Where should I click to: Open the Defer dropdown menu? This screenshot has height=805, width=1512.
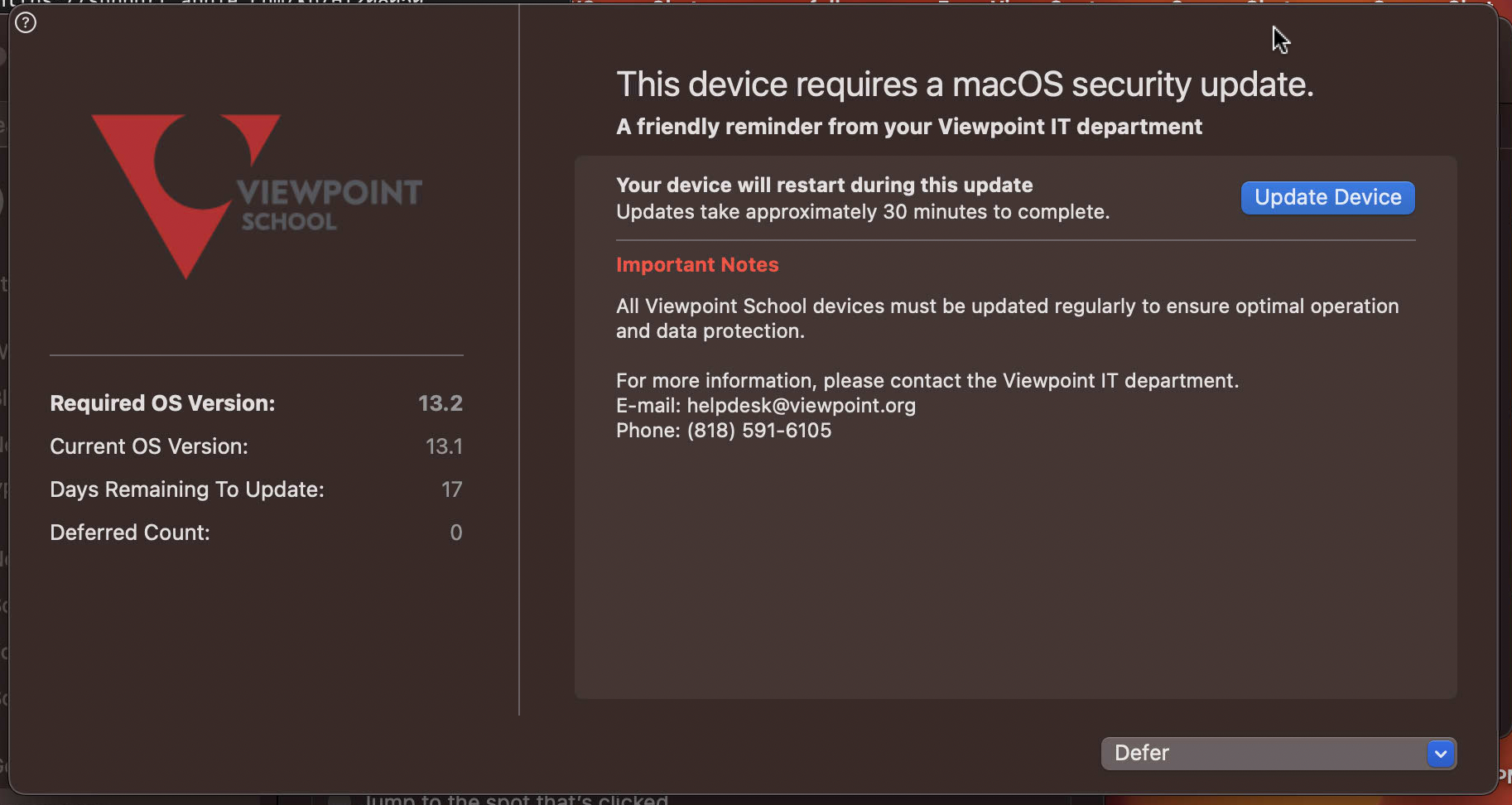(x=1278, y=754)
